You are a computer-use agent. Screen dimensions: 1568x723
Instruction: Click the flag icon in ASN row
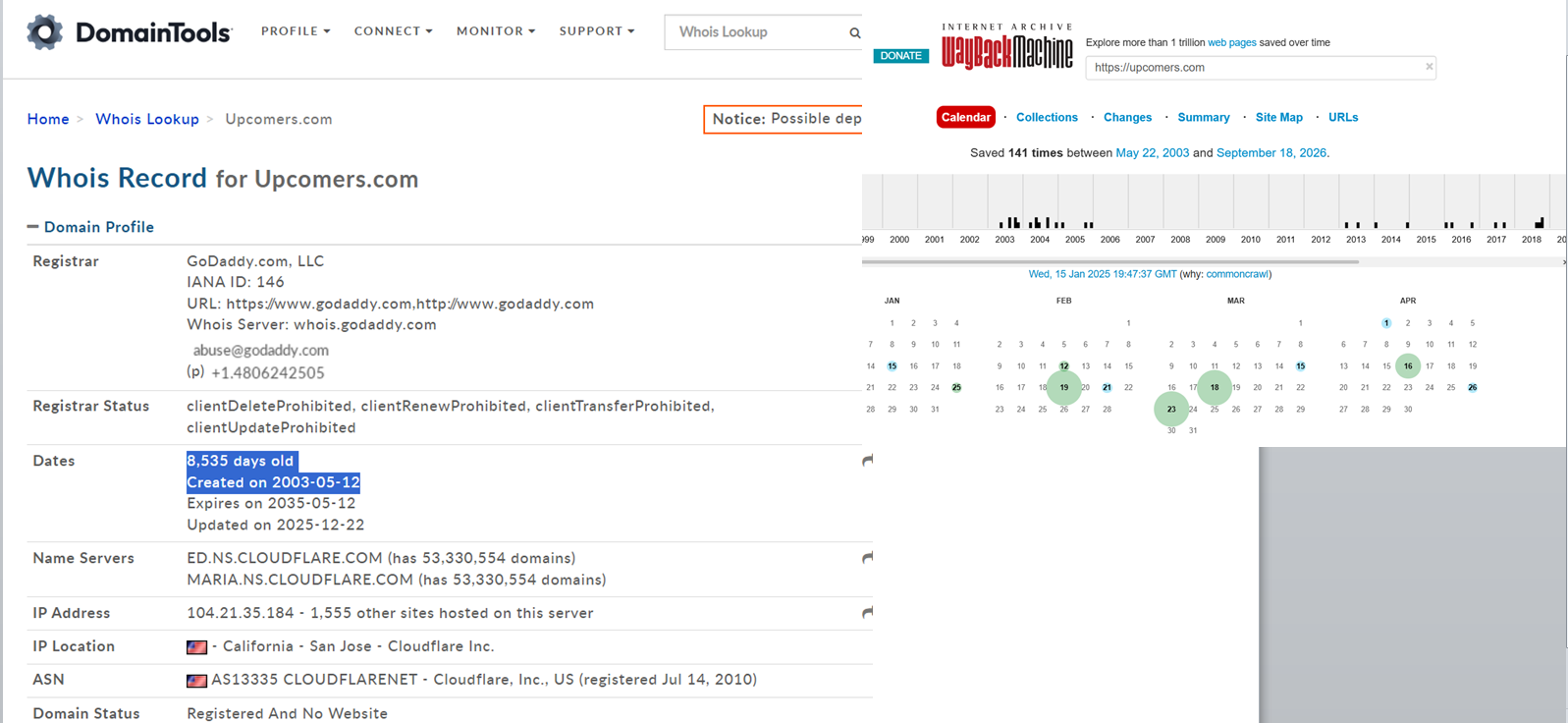click(x=197, y=680)
